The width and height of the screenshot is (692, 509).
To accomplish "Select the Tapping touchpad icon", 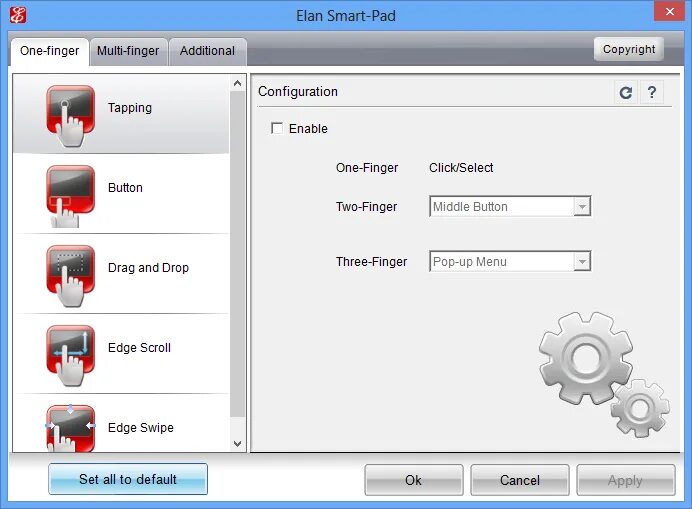I will (70, 116).
